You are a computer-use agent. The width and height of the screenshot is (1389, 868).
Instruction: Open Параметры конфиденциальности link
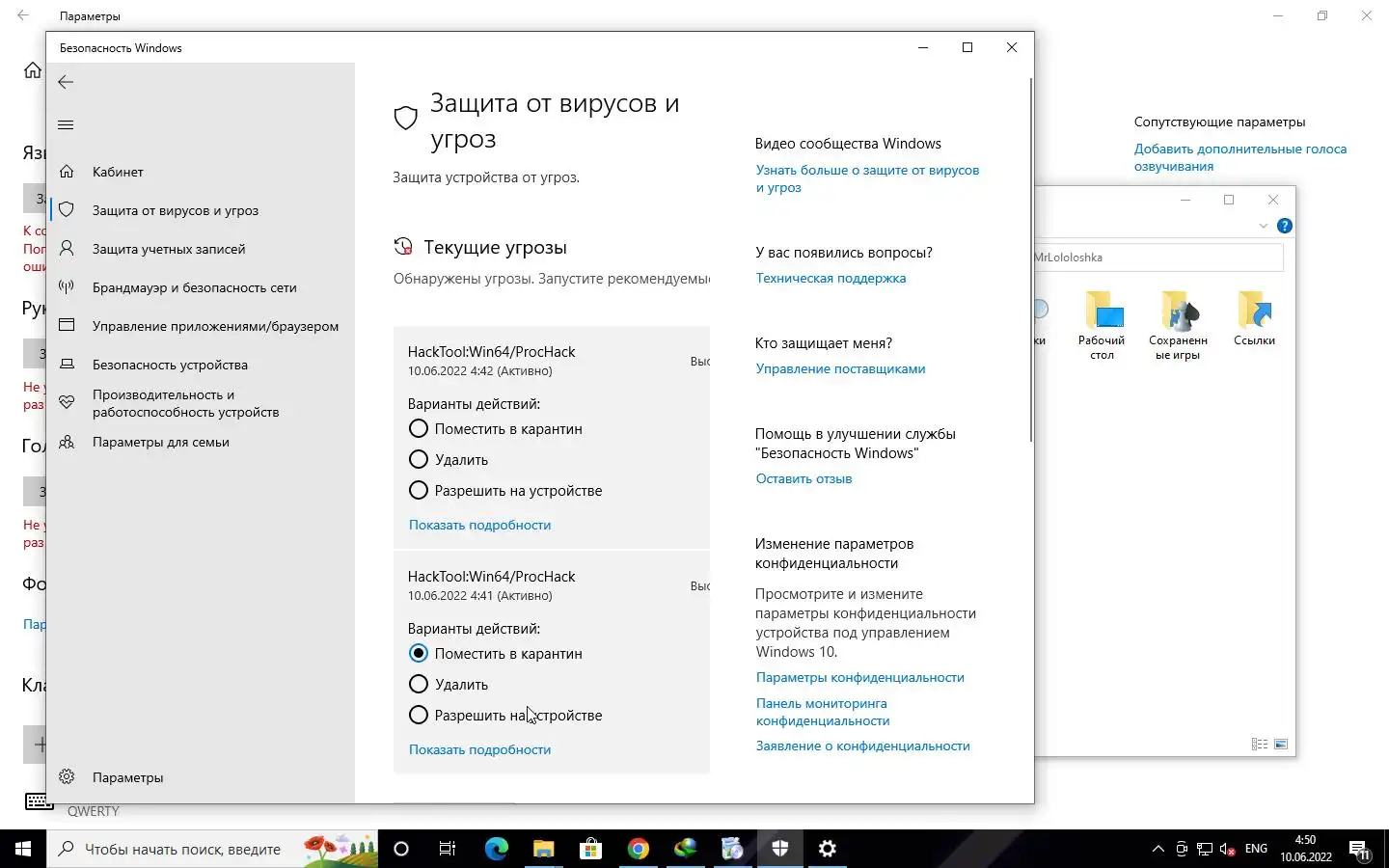coord(859,677)
